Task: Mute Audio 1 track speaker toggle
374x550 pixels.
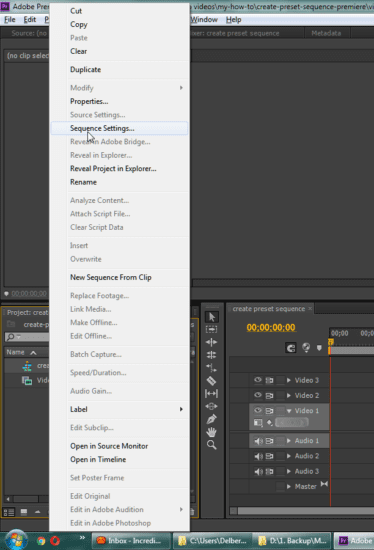Action: [x=258, y=441]
